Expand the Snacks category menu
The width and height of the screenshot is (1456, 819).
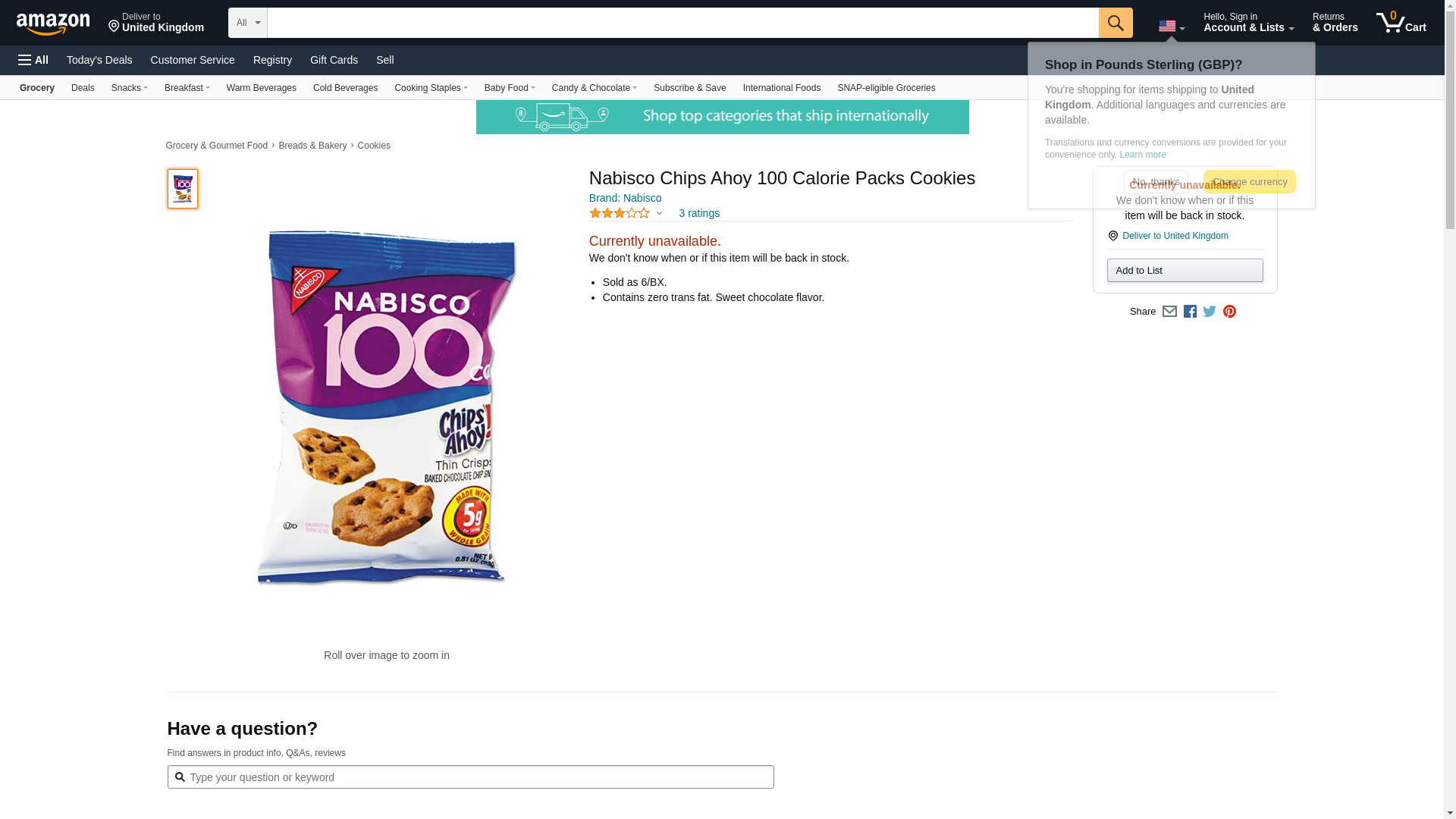tap(129, 88)
